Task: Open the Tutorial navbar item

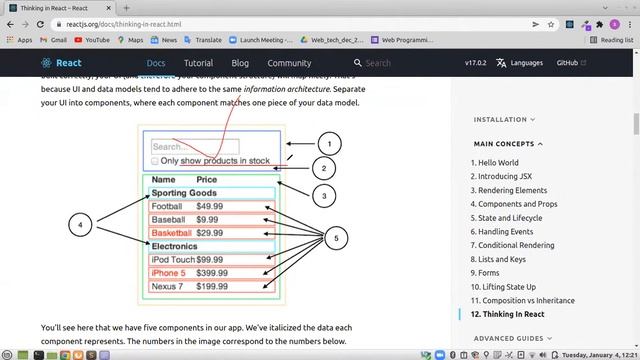Action: [x=198, y=63]
